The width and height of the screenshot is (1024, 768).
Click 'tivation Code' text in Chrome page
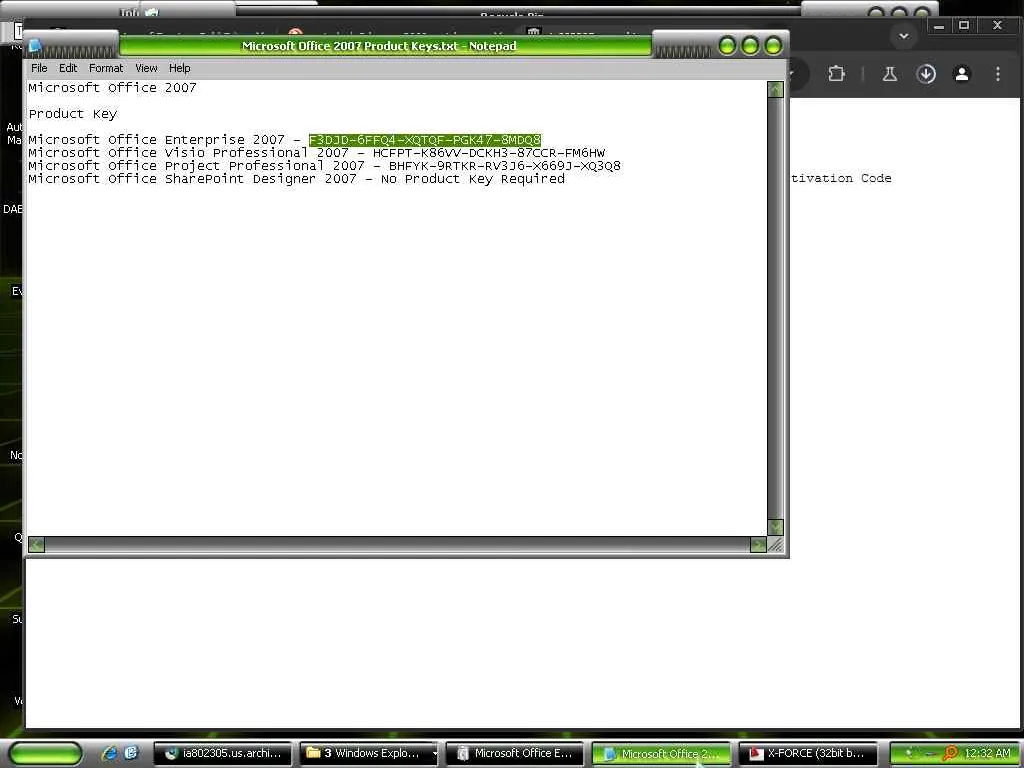click(x=841, y=178)
